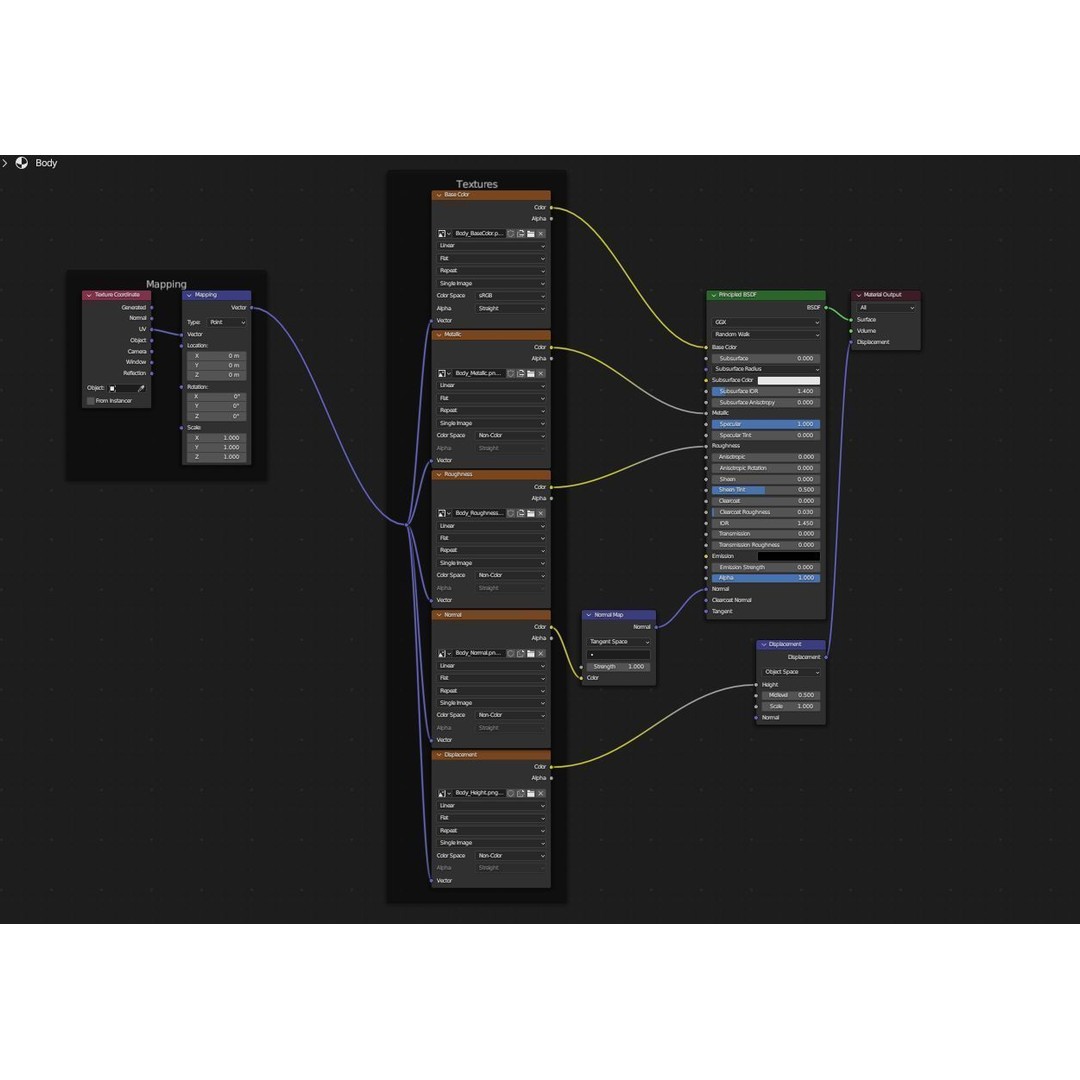Screen dimensions: 1080x1080
Task: Toggle fake user shield on Body_BaseColor image
Action: click(511, 233)
